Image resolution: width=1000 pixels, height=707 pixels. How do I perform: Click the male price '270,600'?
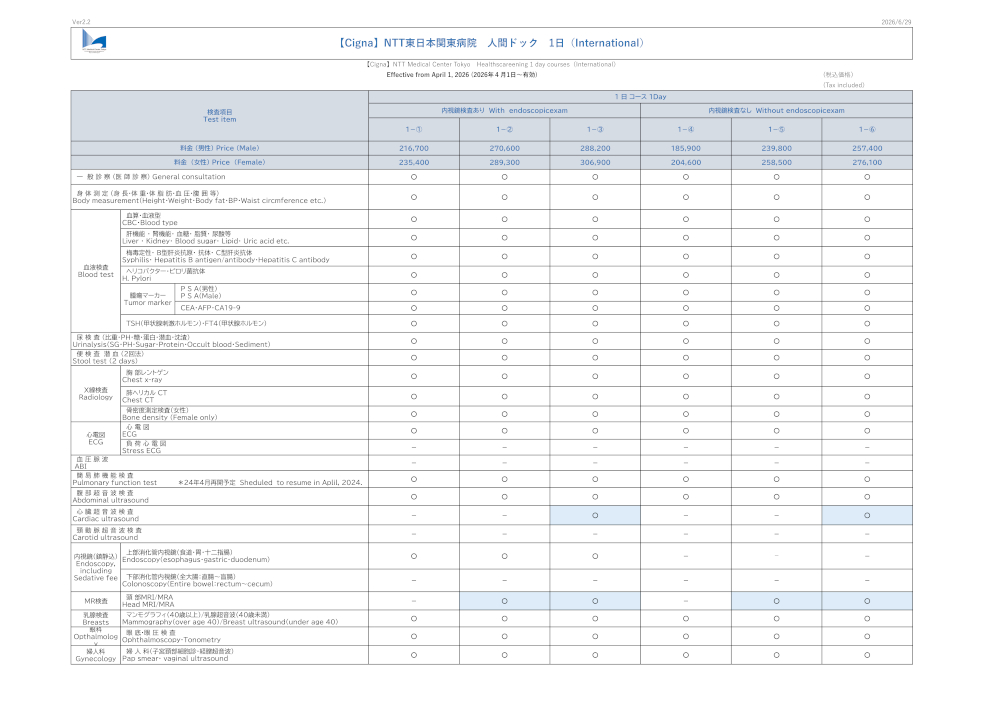click(504, 148)
